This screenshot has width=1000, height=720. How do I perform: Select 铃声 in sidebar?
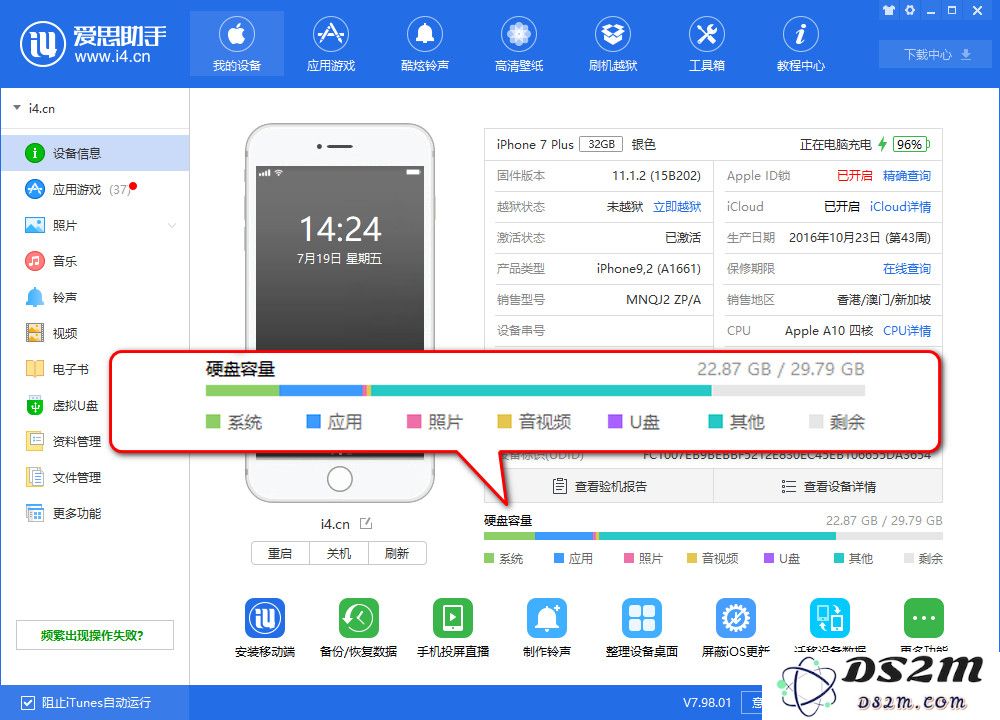tap(95, 297)
